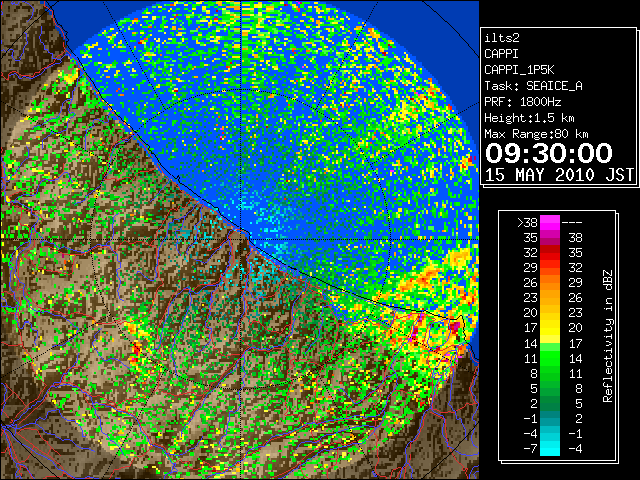Click the '14' left legend label
640x480 pixels.
click(531, 343)
